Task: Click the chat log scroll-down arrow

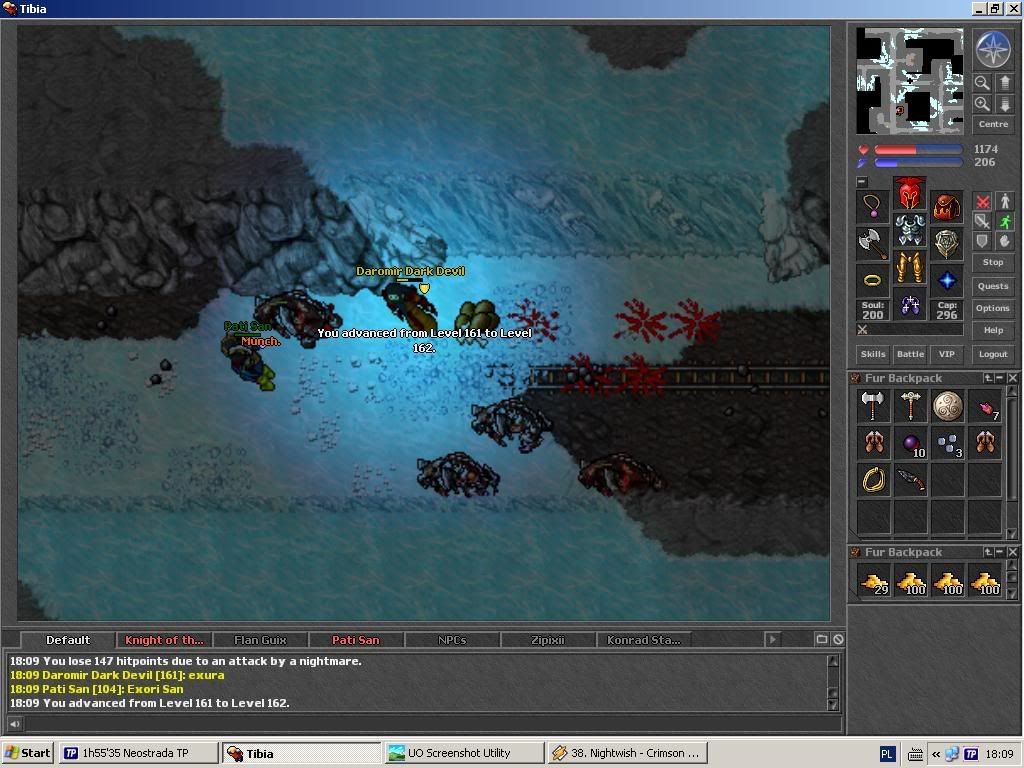Action: (833, 705)
